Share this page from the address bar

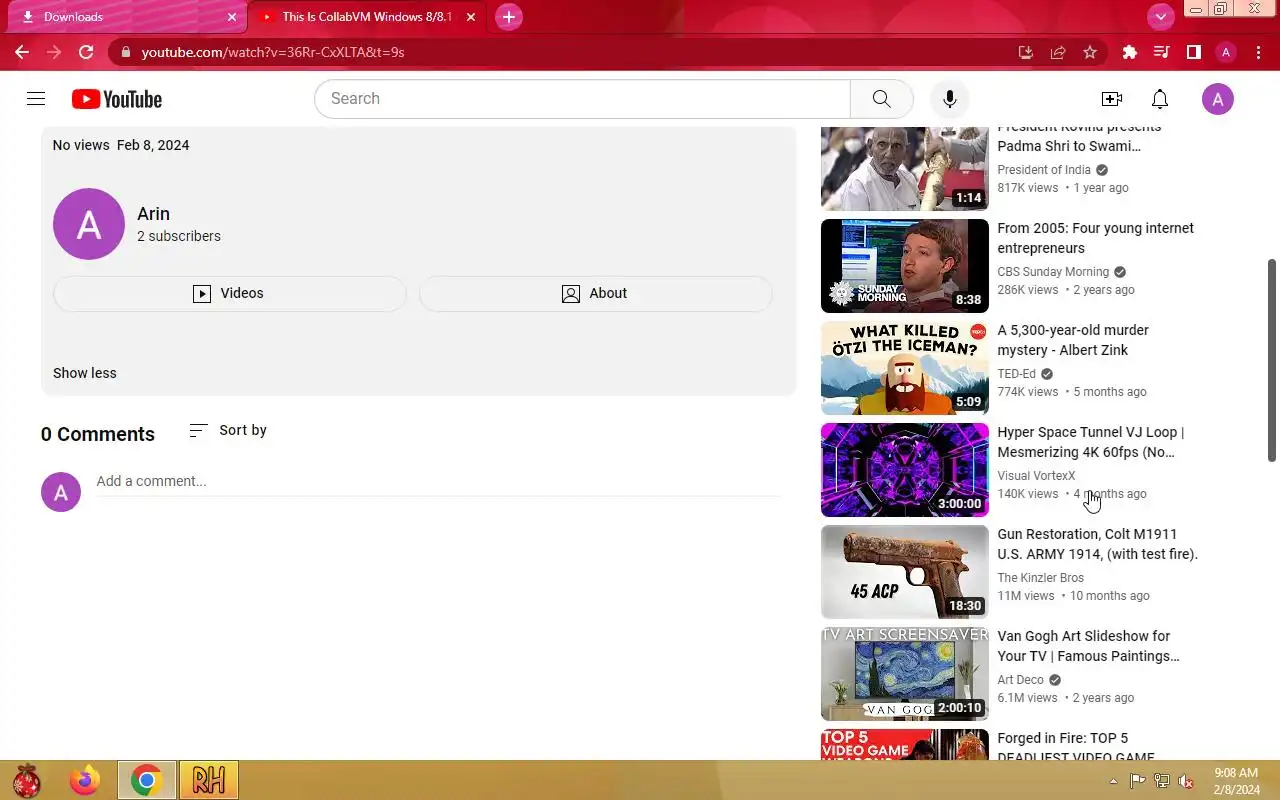[x=1058, y=52]
